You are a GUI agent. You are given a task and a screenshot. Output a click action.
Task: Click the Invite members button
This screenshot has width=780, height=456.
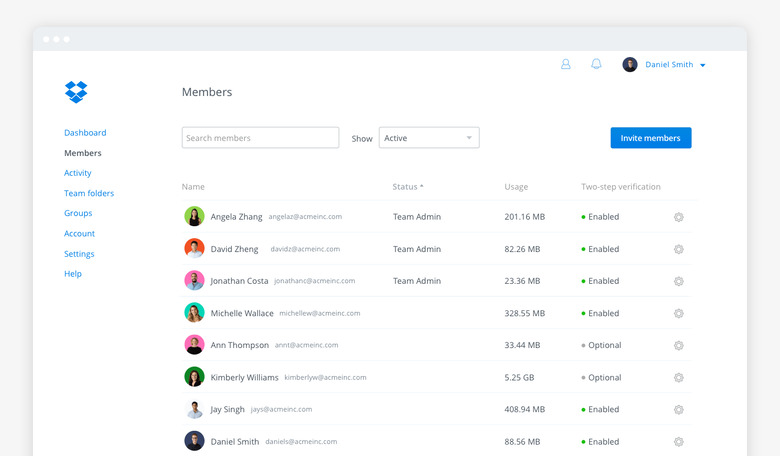coord(651,138)
